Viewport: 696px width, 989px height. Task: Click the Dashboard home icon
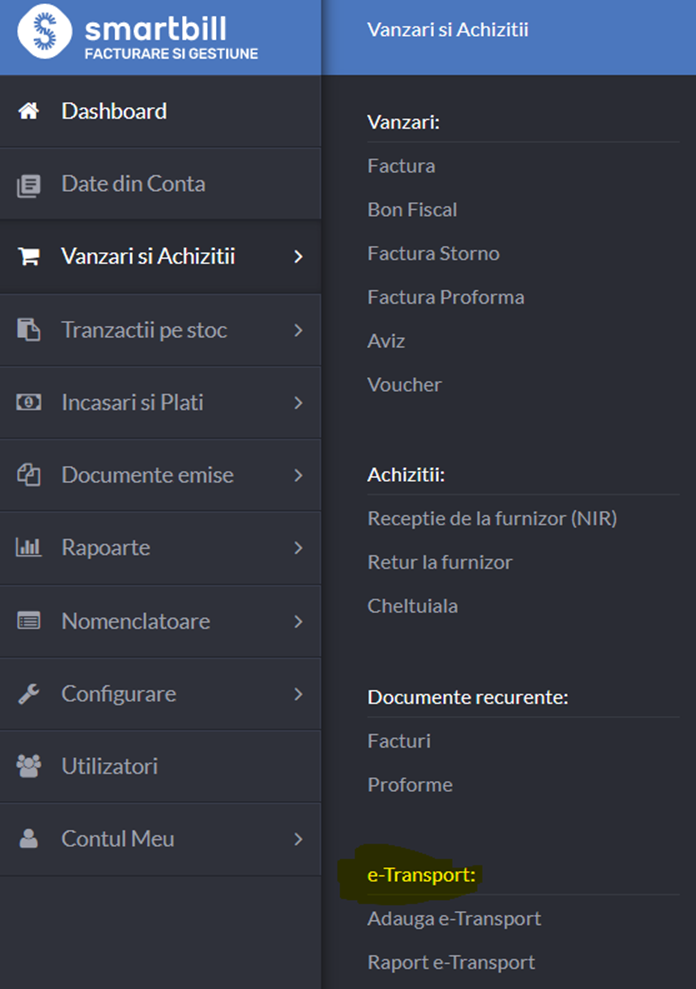click(28, 111)
